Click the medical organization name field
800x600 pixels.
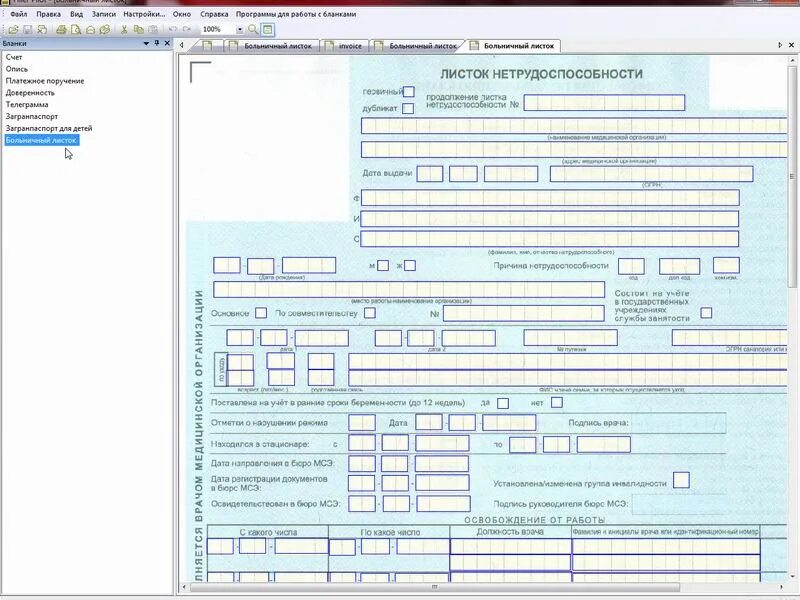click(x=574, y=126)
